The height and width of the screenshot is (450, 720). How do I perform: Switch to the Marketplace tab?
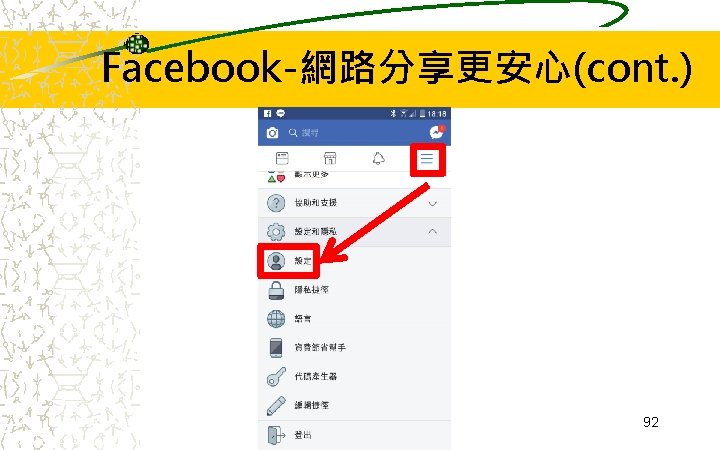click(330, 158)
